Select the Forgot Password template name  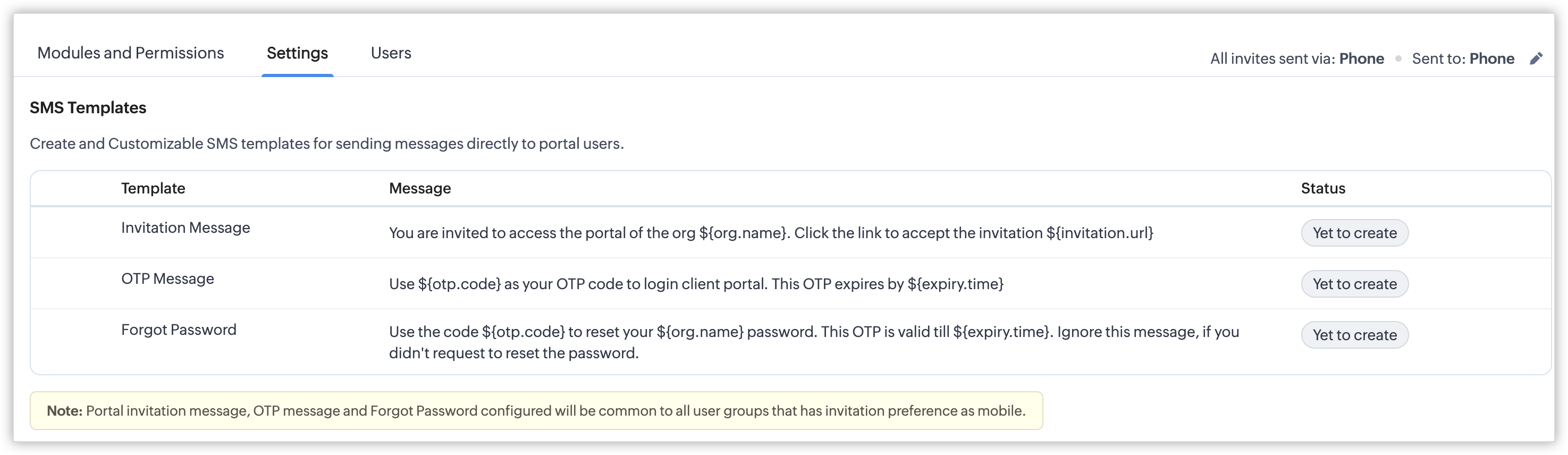179,330
